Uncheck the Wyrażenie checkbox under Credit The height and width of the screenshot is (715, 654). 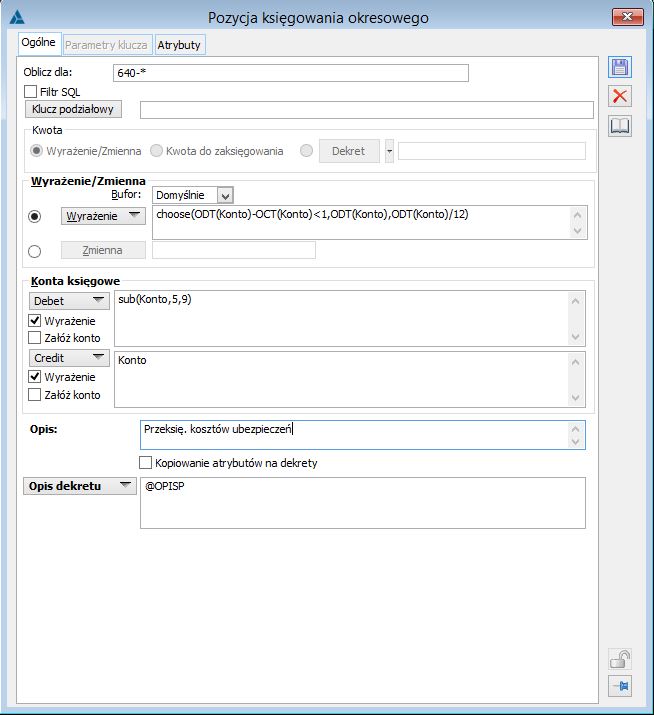pyautogui.click(x=35, y=377)
